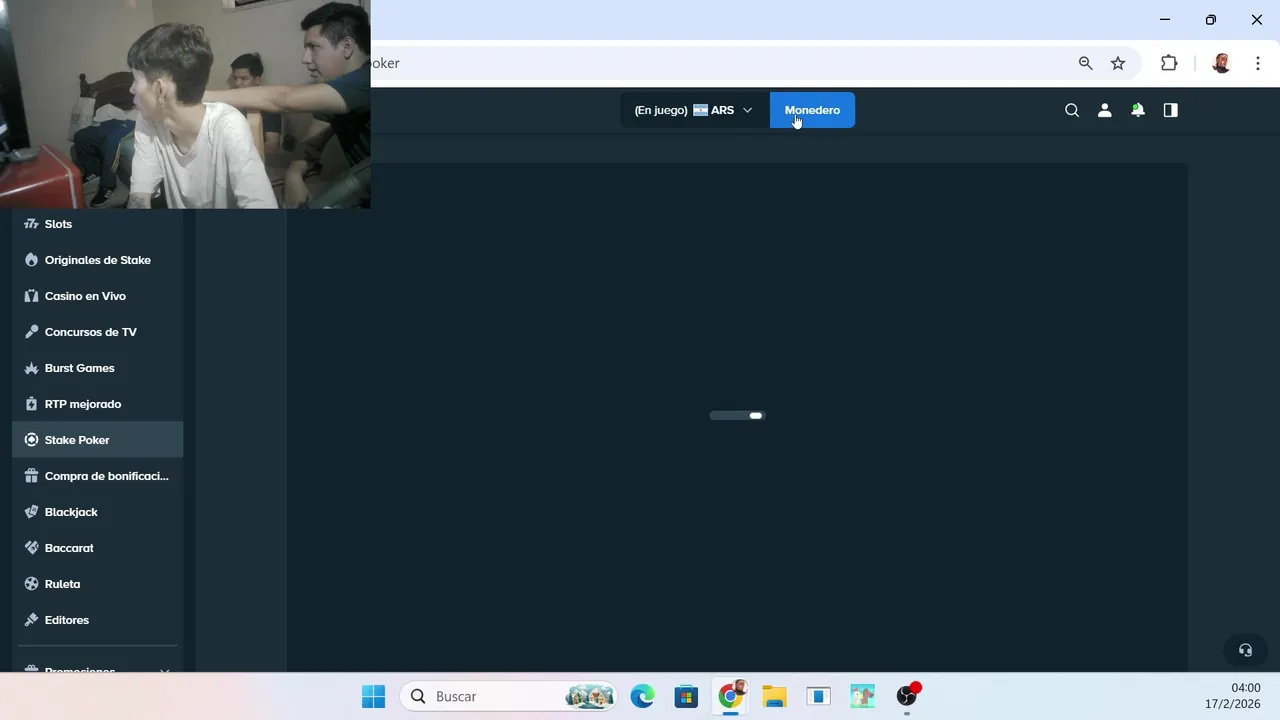Click the Chrome zoom magnifier icon

coord(1085,63)
